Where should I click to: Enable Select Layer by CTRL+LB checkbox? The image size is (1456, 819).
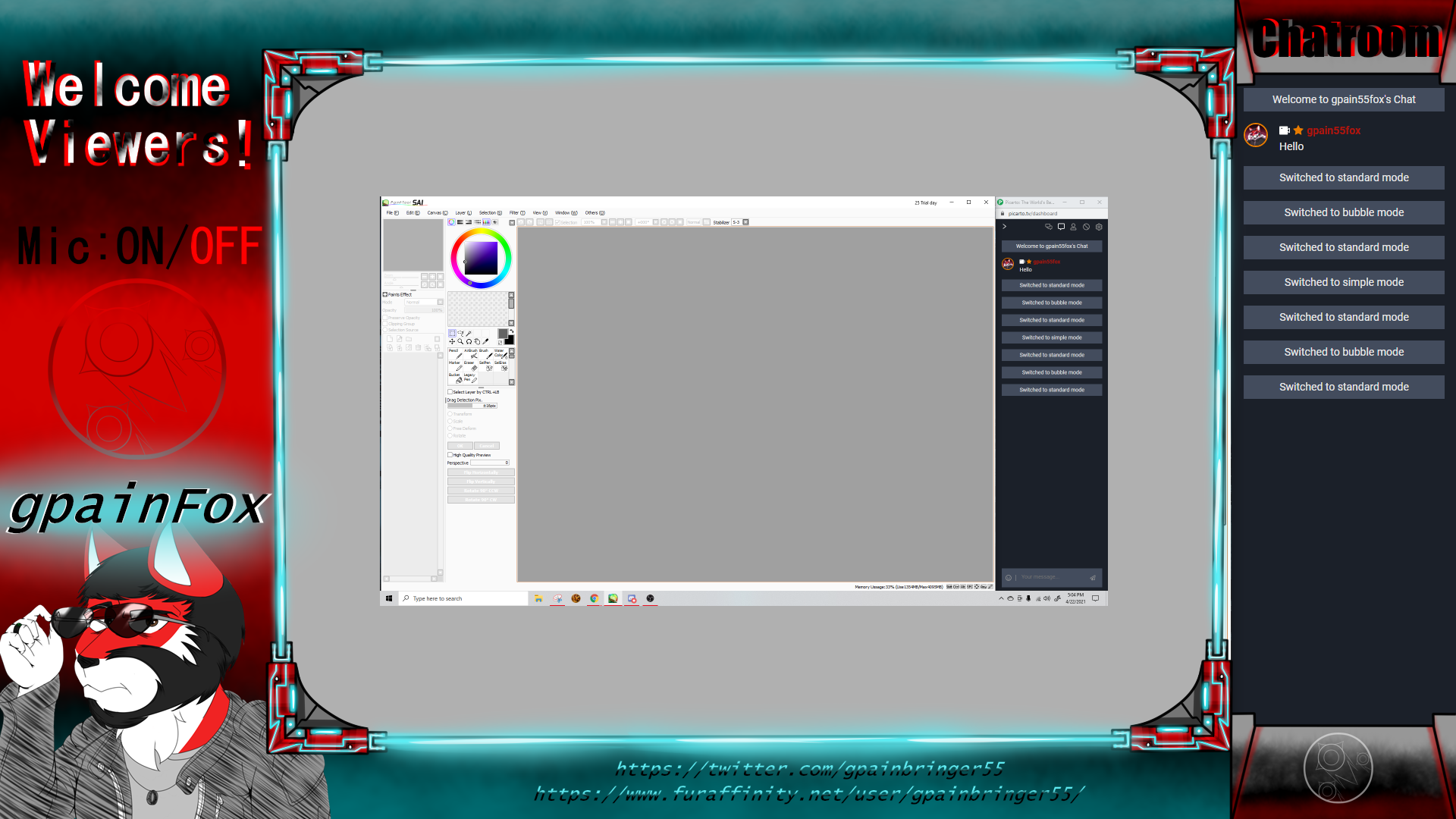pyautogui.click(x=450, y=392)
